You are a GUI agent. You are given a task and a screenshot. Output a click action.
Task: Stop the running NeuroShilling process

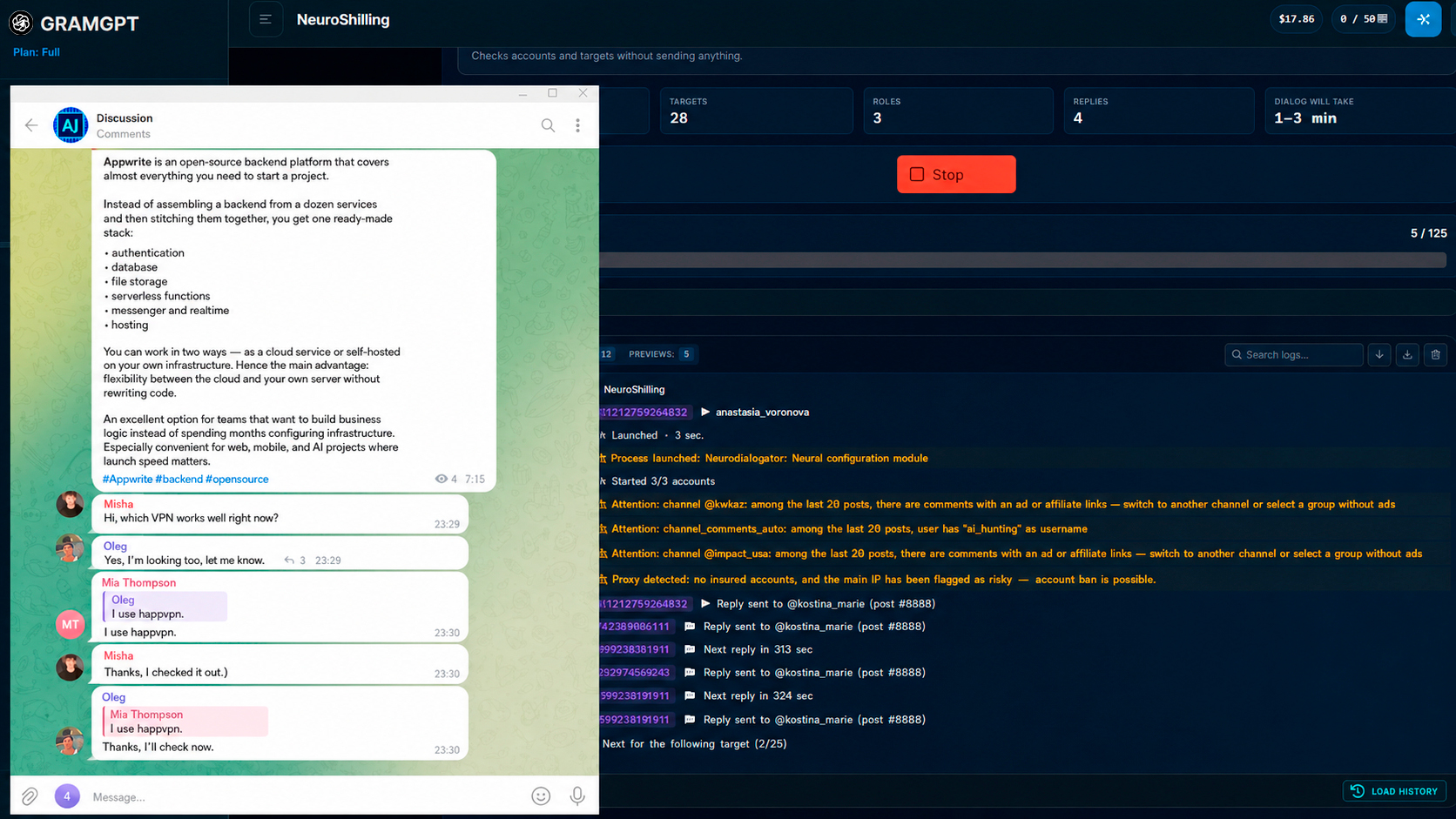pos(956,174)
